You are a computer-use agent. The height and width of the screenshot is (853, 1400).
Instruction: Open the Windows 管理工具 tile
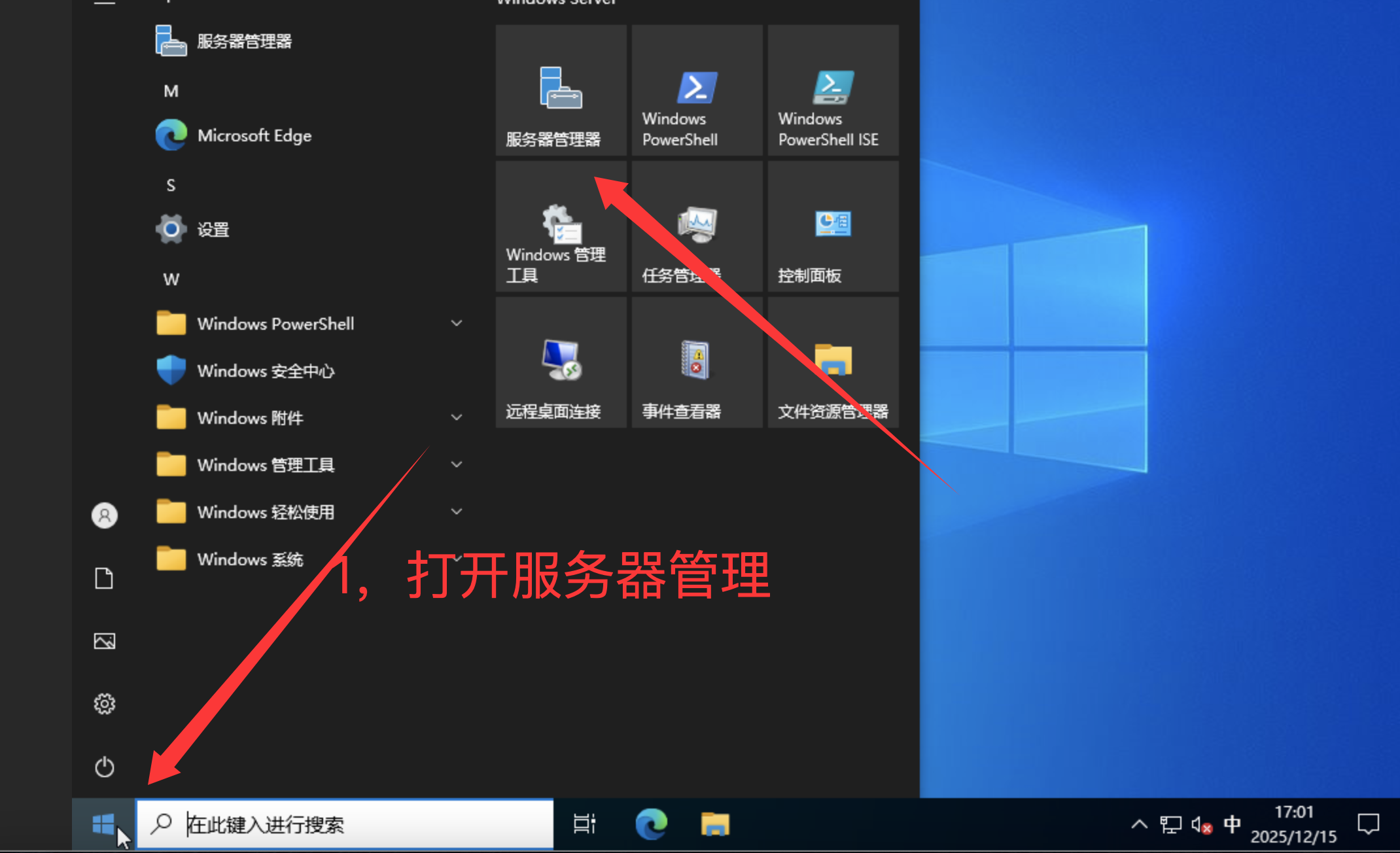coord(561,226)
